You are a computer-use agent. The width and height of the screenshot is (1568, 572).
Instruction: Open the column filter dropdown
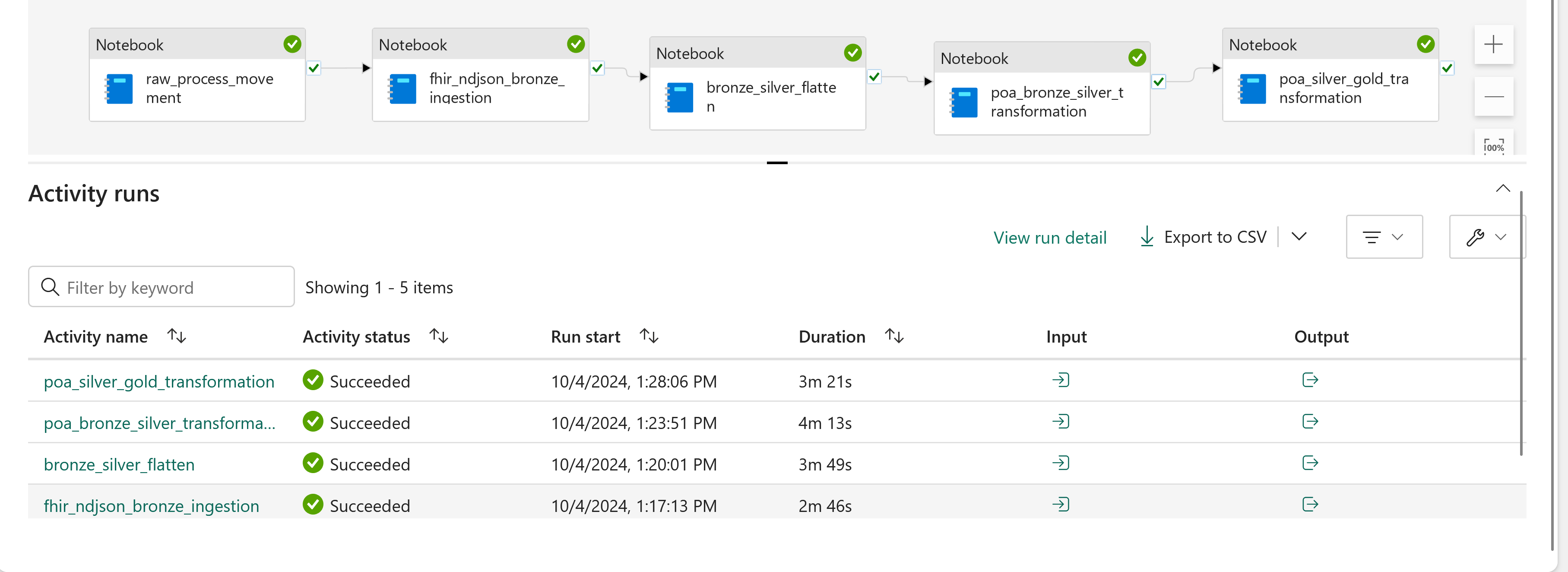[1384, 237]
